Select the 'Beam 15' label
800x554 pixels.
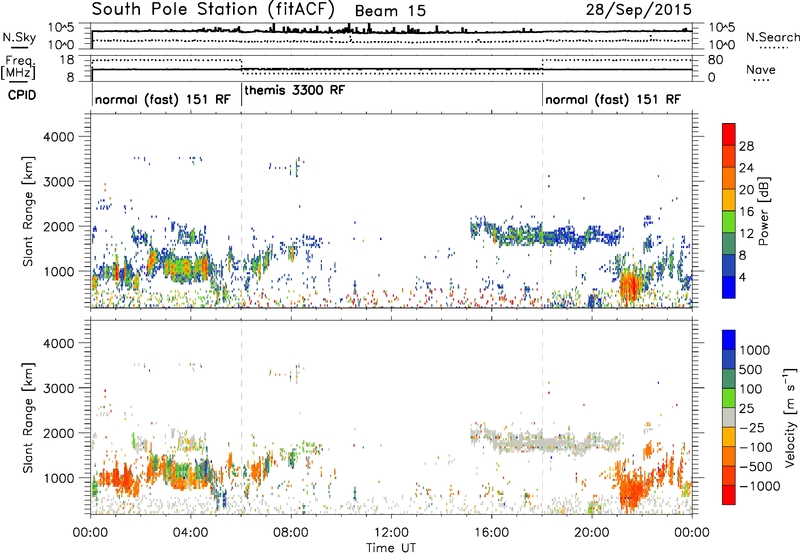click(x=390, y=11)
